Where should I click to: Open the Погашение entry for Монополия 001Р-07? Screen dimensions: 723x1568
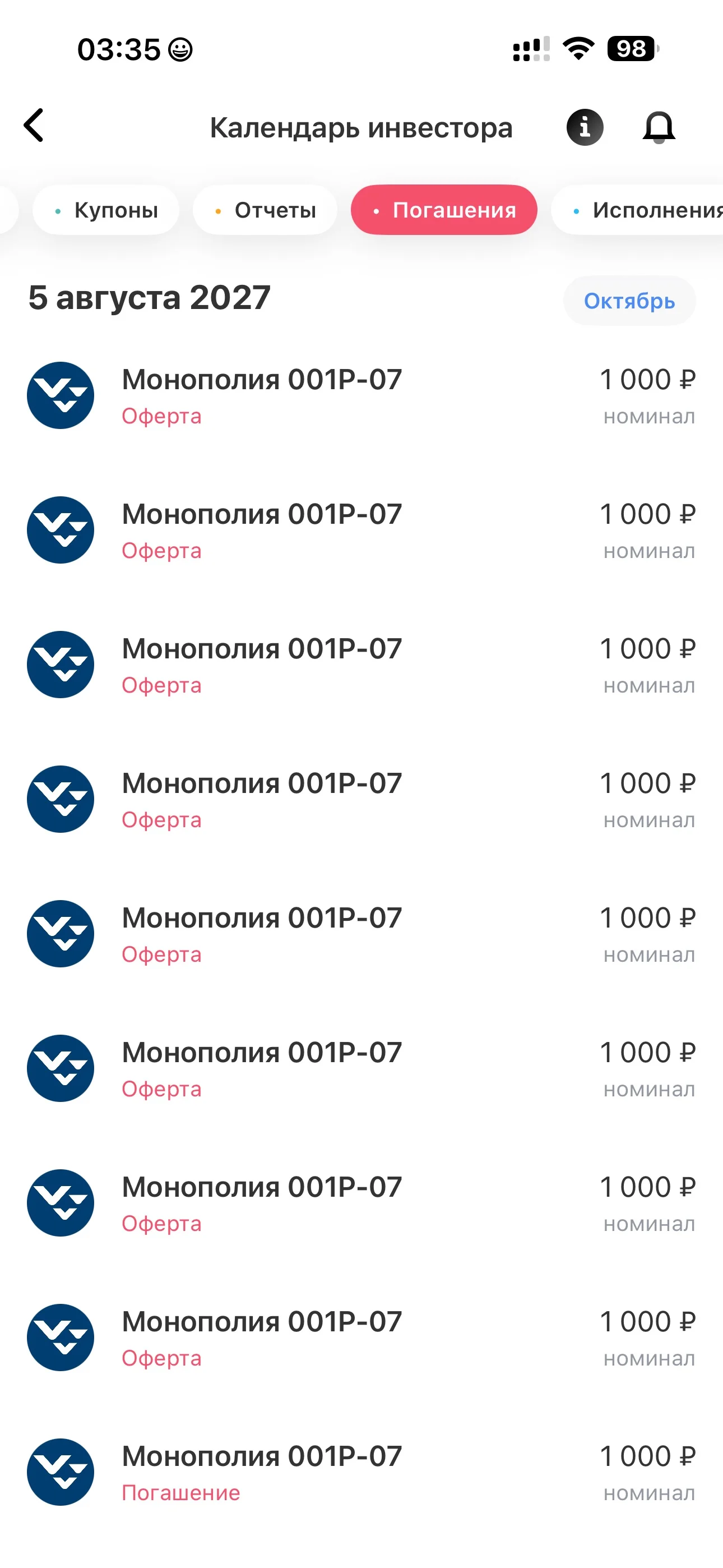361,1472
